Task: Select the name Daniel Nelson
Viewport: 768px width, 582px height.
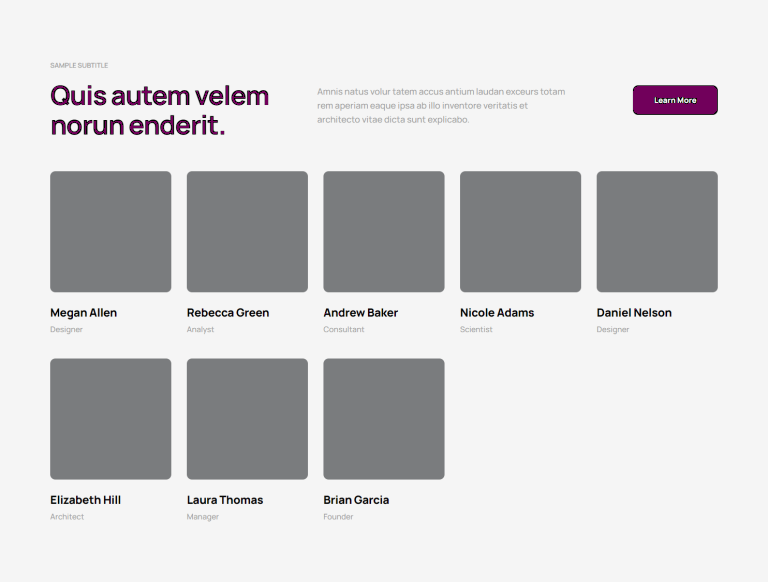Action: pyautogui.click(x=634, y=313)
